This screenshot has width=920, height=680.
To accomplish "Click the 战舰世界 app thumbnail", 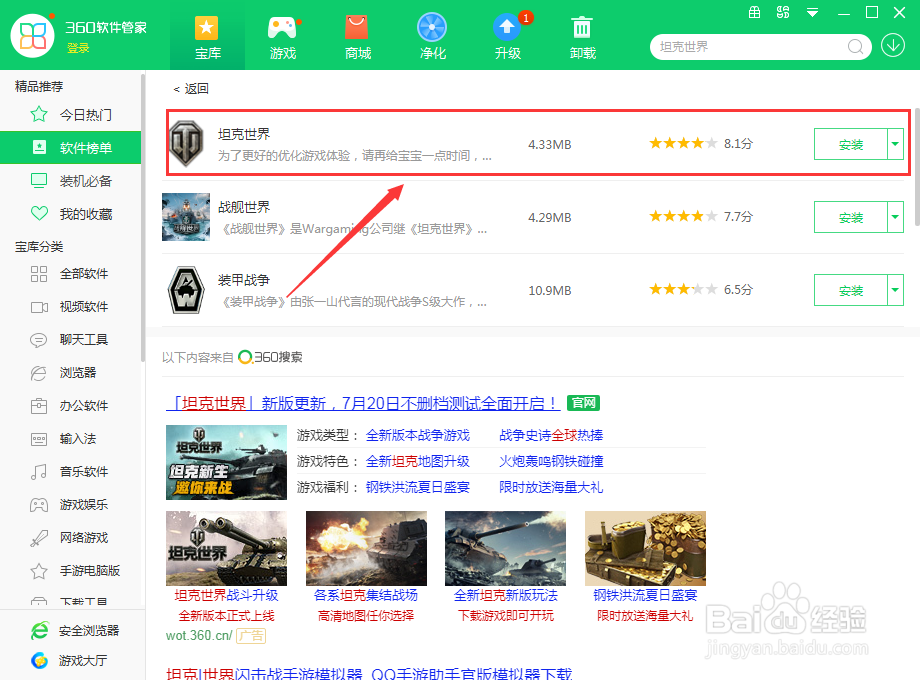I will coord(186,216).
